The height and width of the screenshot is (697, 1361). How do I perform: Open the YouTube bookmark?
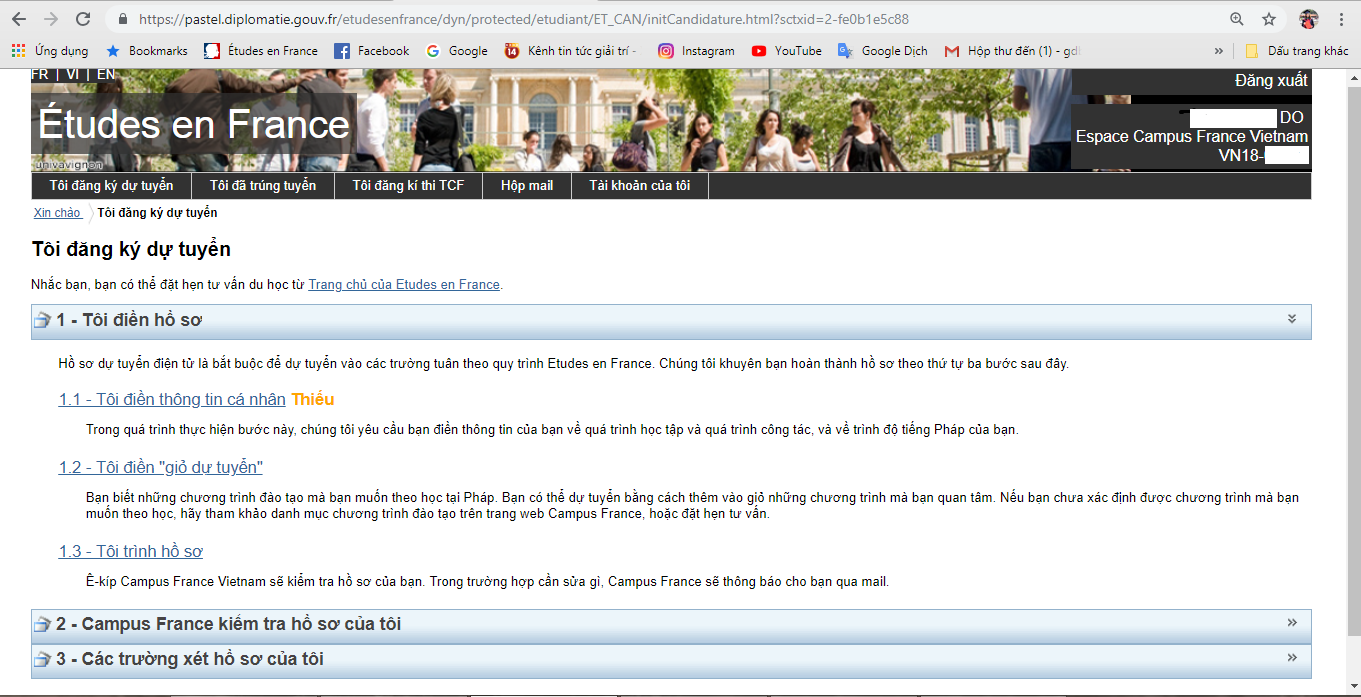787,51
